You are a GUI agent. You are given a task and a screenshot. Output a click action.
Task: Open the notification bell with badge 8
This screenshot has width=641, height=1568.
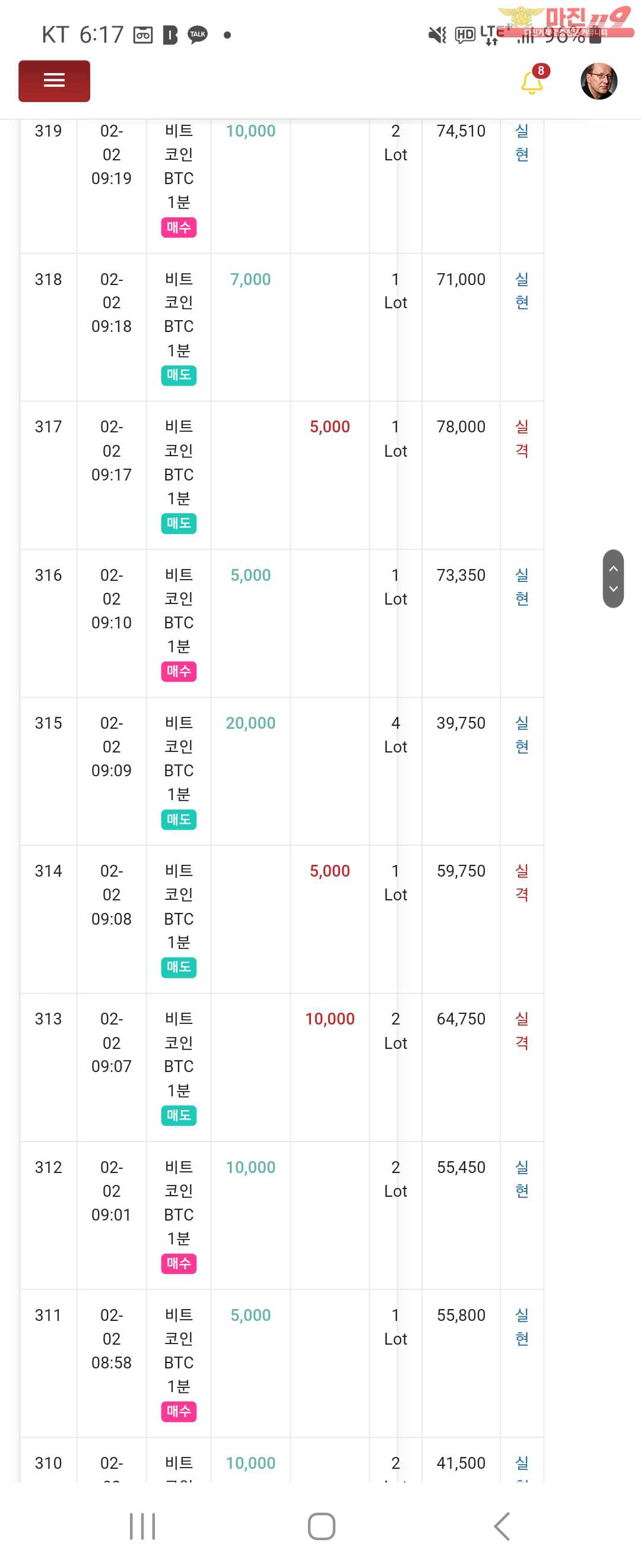[x=533, y=81]
